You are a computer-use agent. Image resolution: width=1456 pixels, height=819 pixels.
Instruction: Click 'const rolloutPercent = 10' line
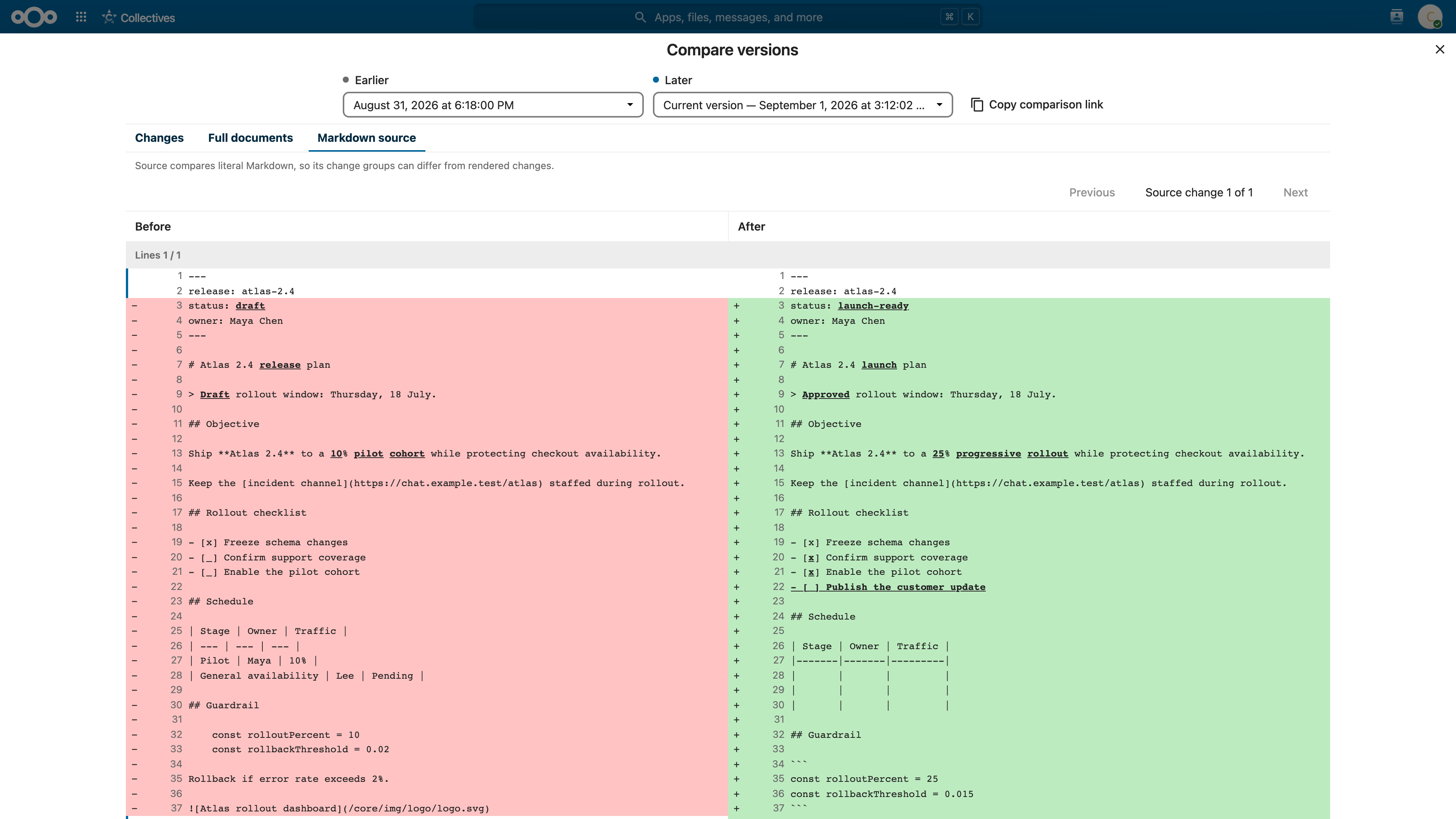[286, 735]
